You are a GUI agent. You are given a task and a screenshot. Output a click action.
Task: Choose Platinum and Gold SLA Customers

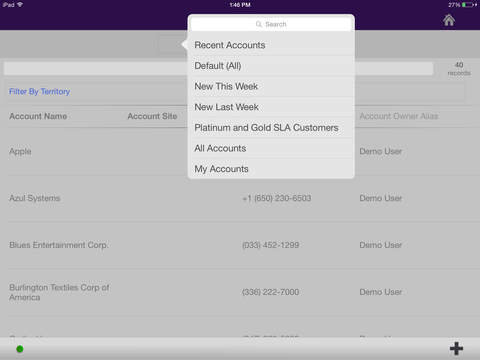pos(271,128)
